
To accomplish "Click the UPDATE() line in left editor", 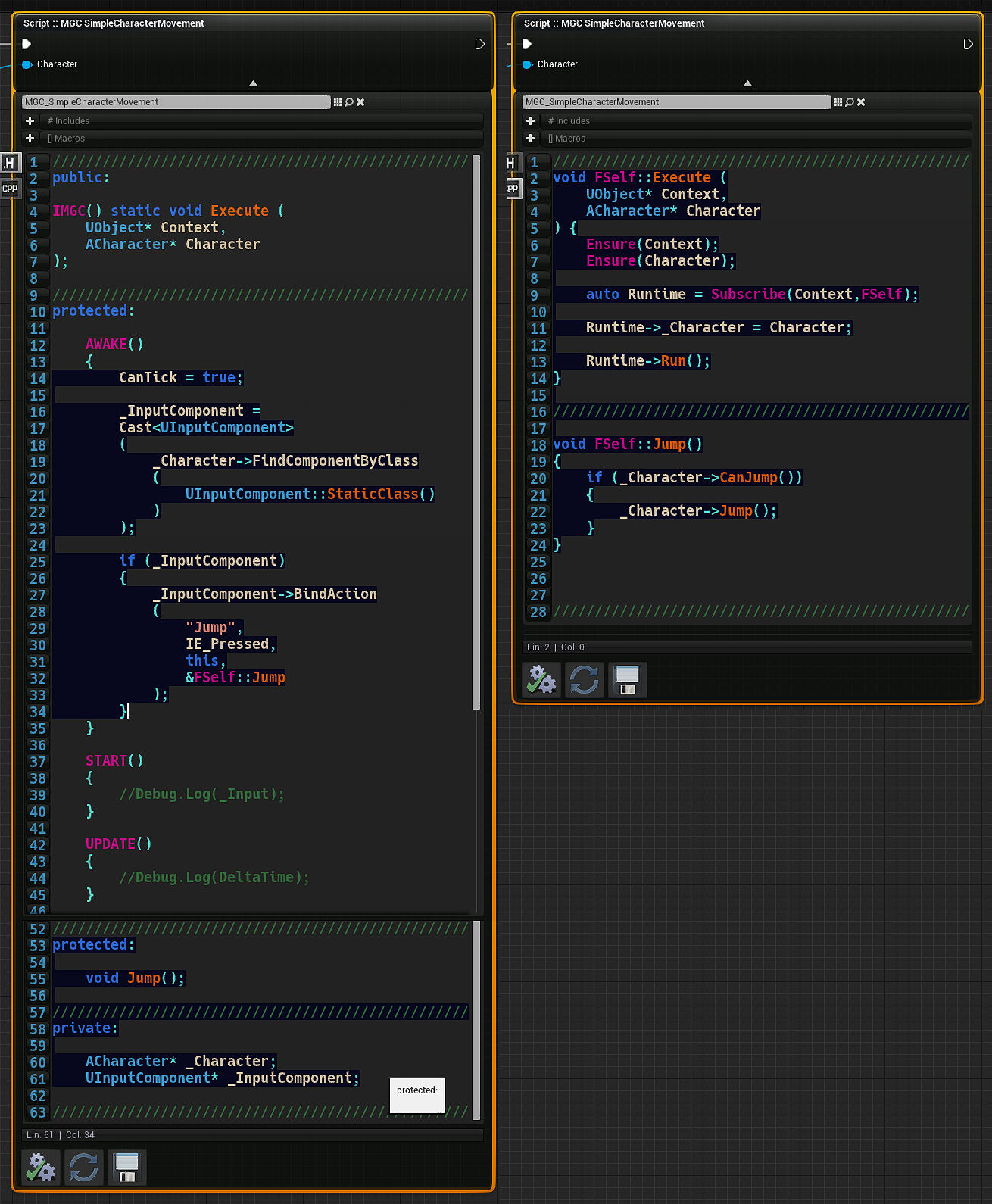I will click(118, 844).
